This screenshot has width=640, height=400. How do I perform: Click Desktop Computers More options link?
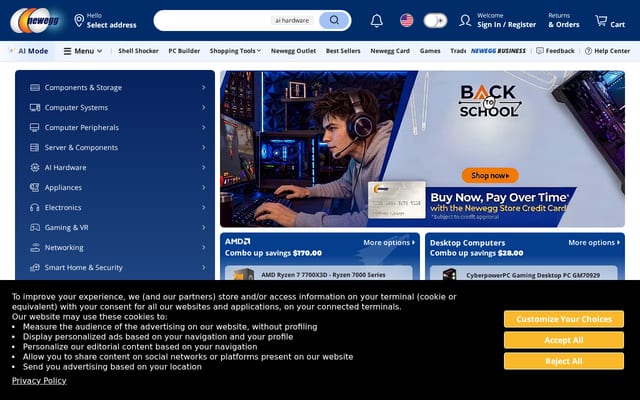pyautogui.click(x=594, y=242)
